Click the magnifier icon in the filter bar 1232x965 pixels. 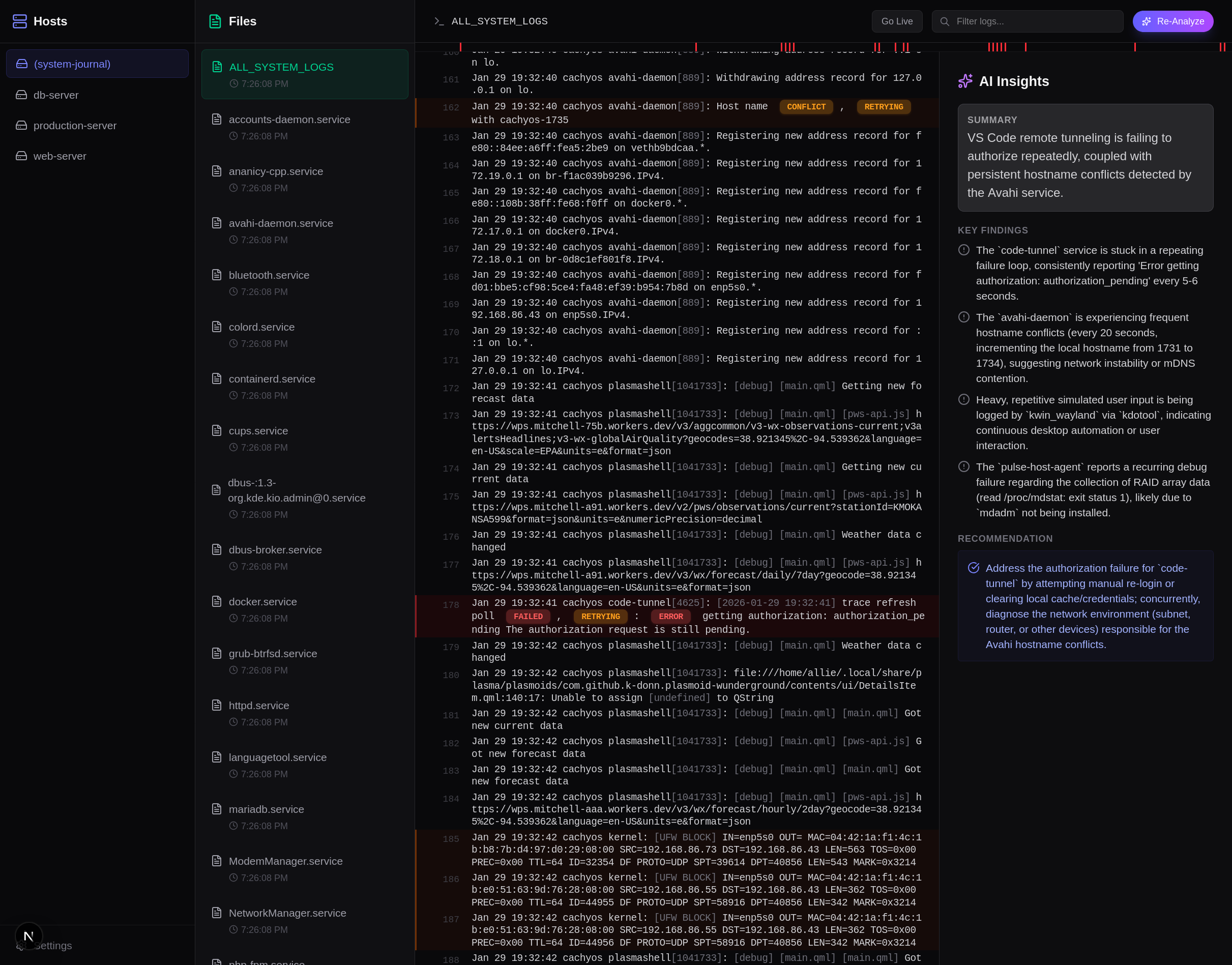click(944, 21)
